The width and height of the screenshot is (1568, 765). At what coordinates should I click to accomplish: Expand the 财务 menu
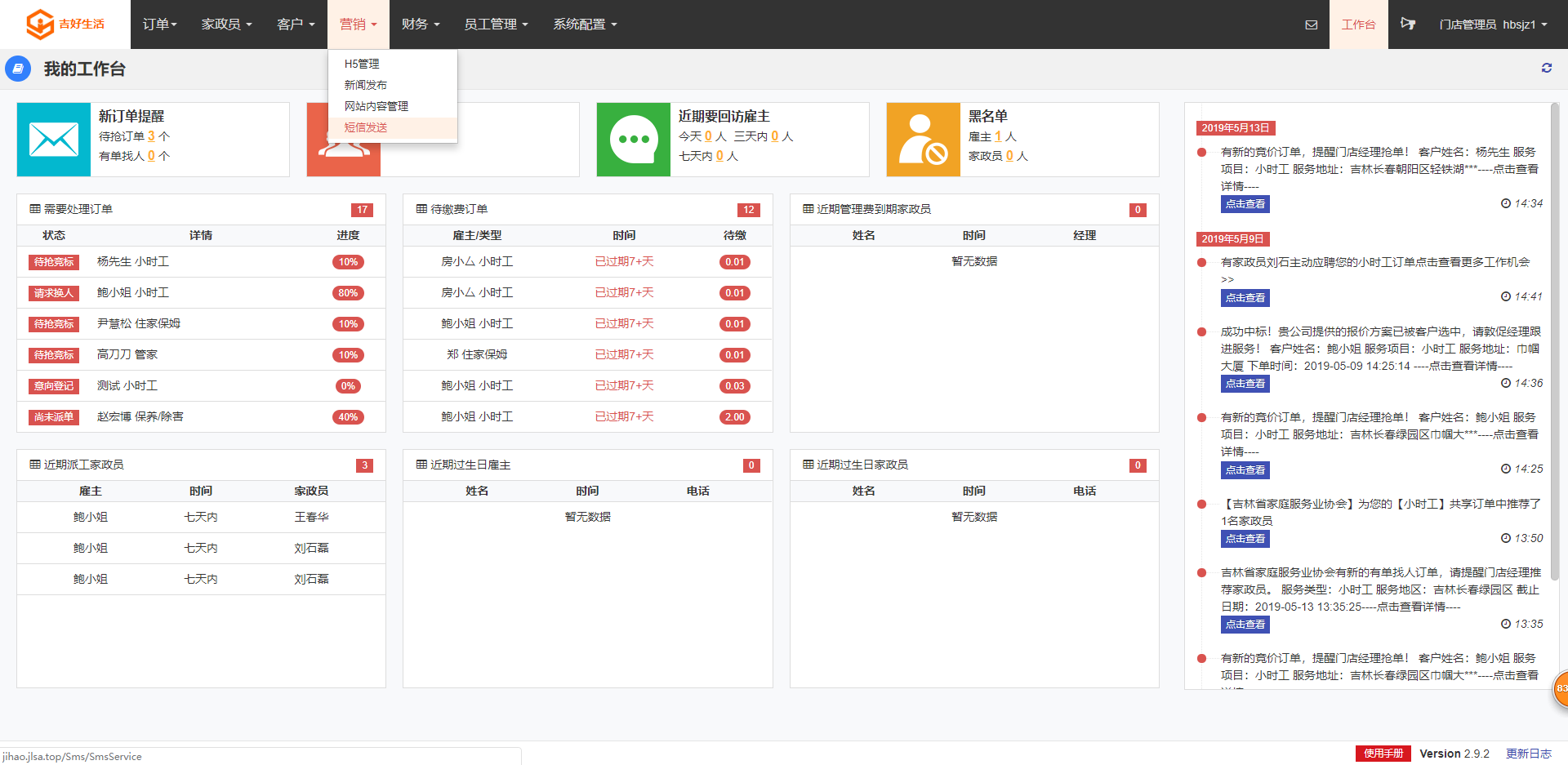click(x=421, y=24)
